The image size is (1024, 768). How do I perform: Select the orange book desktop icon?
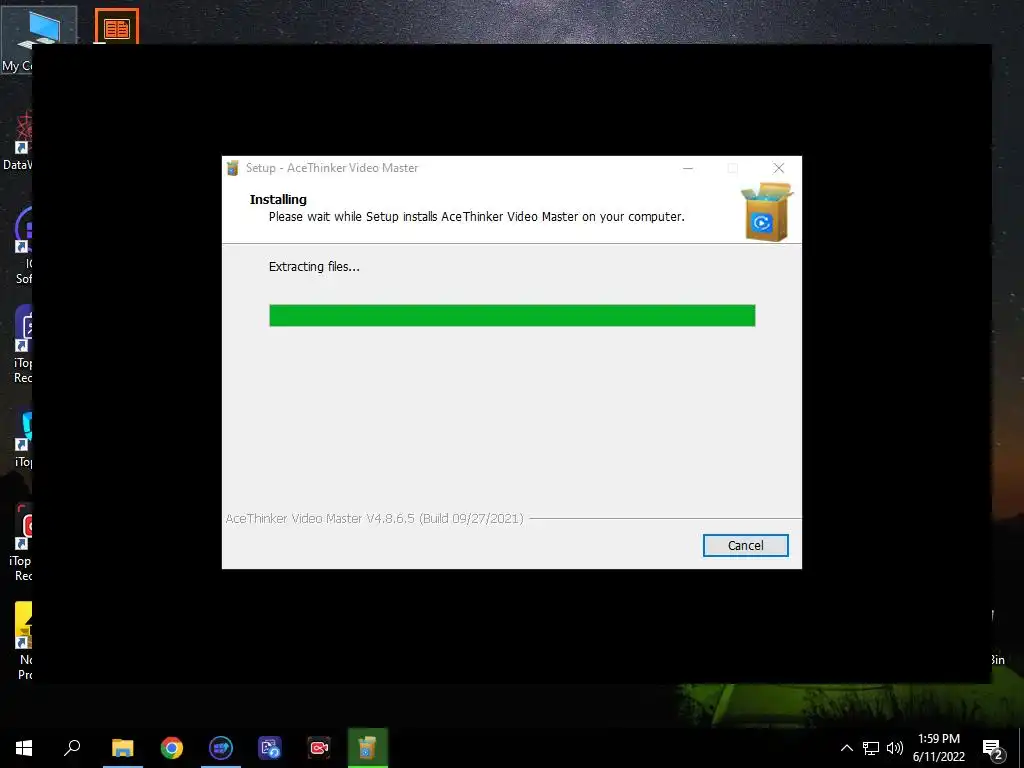[x=117, y=26]
